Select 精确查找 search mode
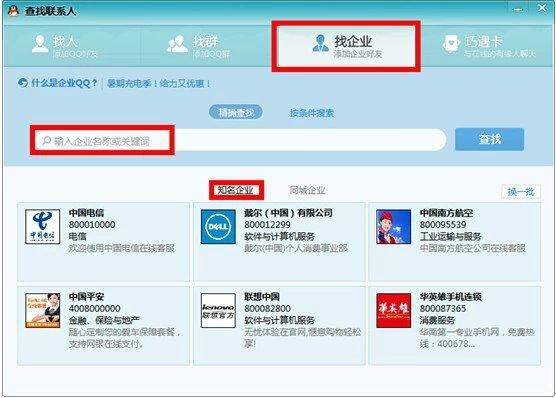Screen dimensions: 556x398 236,113
